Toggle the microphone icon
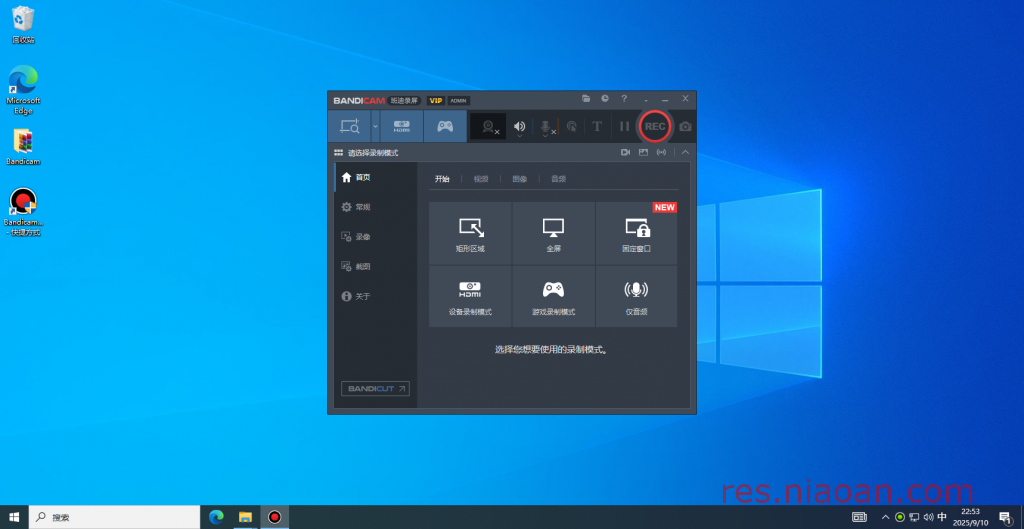The width and height of the screenshot is (1024, 529). pos(545,125)
